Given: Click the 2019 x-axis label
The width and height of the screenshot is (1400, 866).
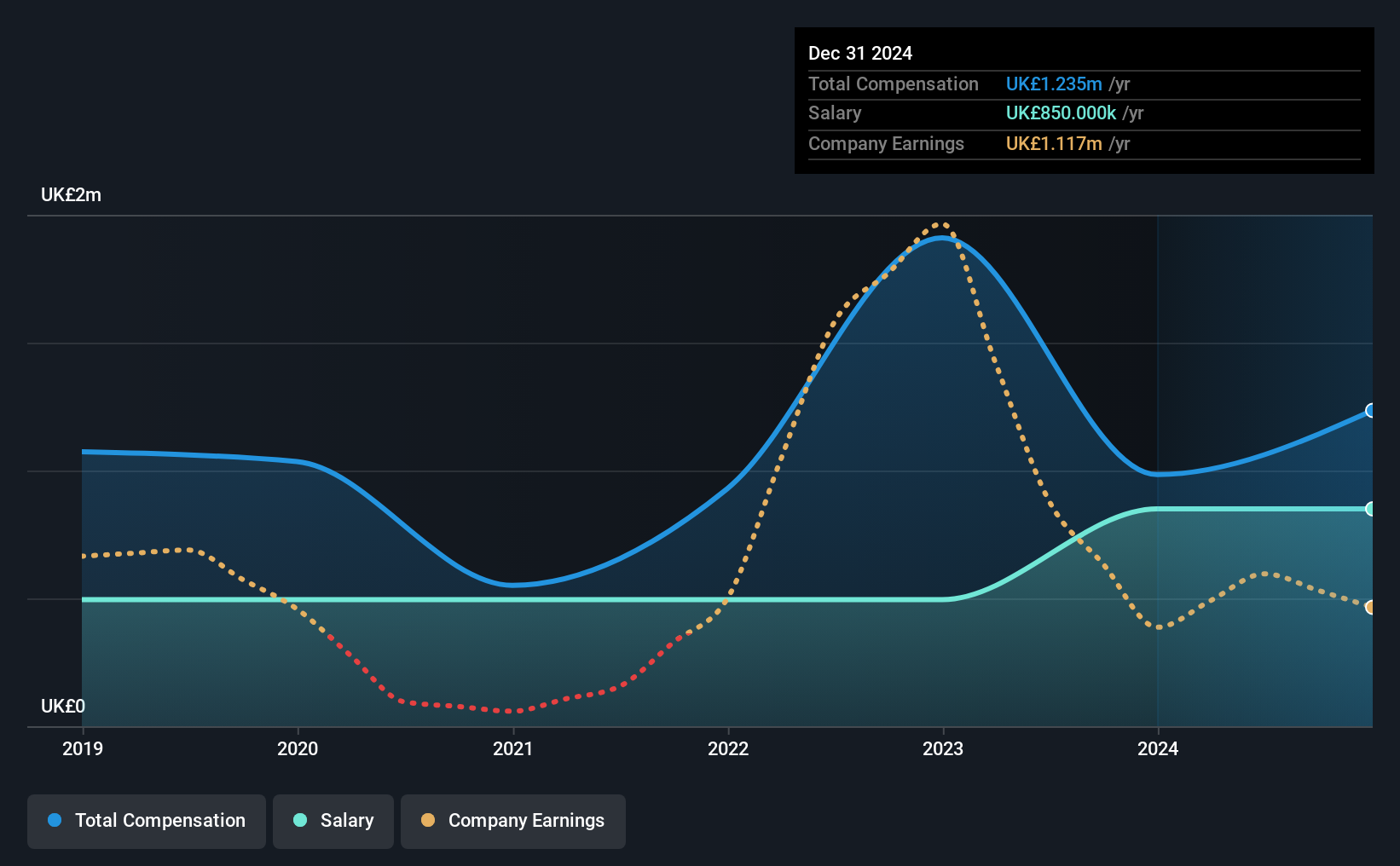Looking at the screenshot, I should pyautogui.click(x=83, y=749).
